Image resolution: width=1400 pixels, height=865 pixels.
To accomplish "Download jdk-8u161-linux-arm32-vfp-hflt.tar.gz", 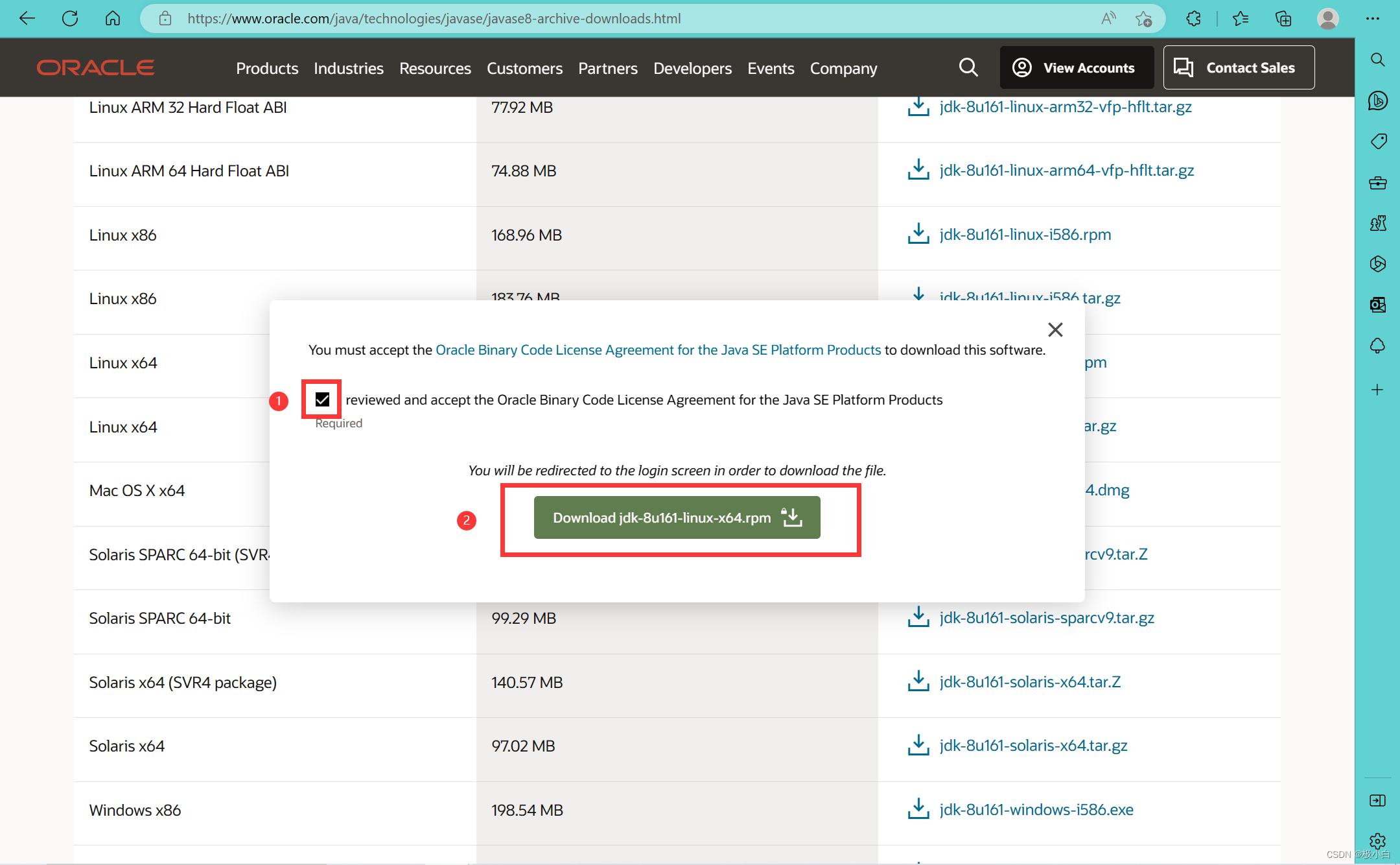I will click(x=1066, y=106).
